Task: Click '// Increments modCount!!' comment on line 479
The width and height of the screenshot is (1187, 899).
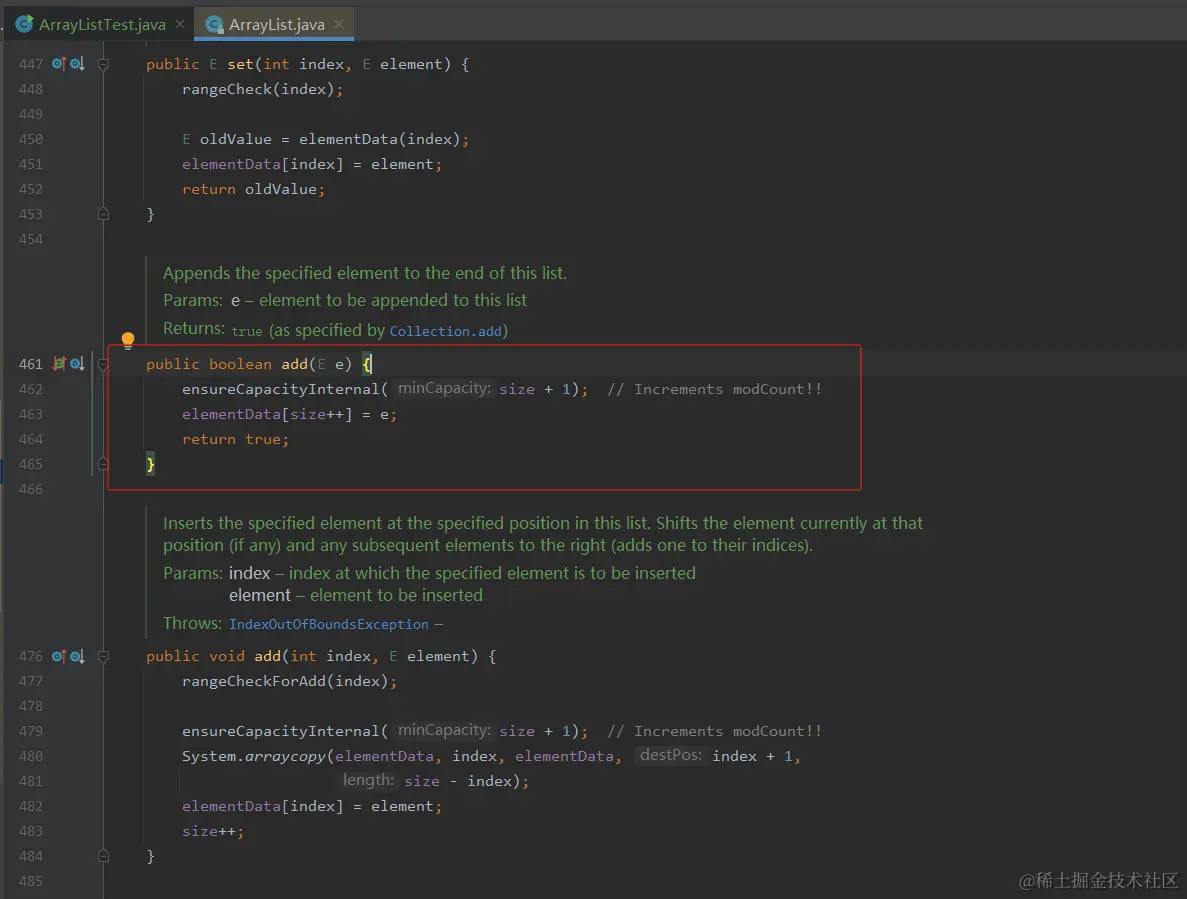Action: (715, 731)
